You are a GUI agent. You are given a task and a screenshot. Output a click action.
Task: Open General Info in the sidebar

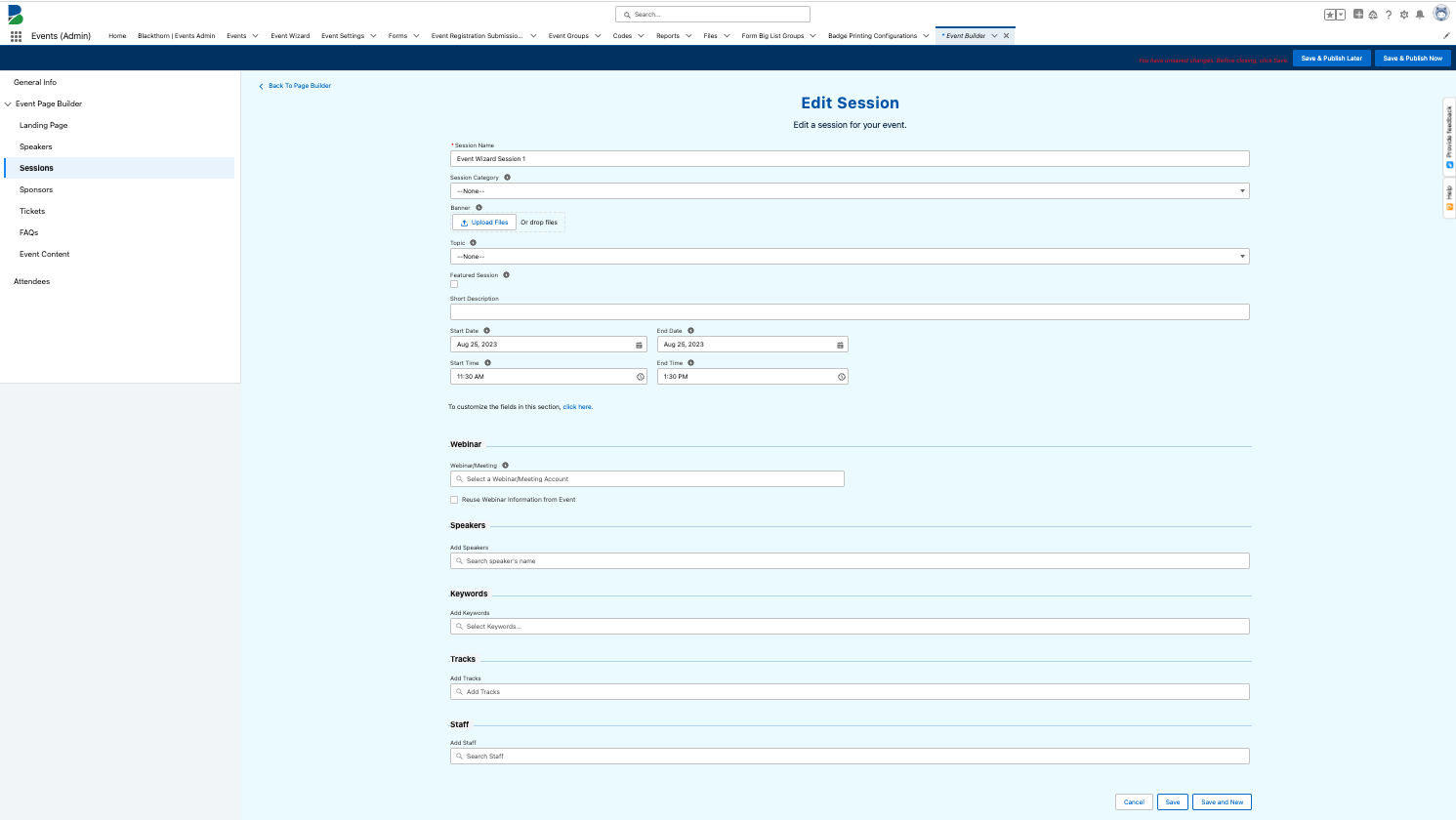click(x=35, y=83)
